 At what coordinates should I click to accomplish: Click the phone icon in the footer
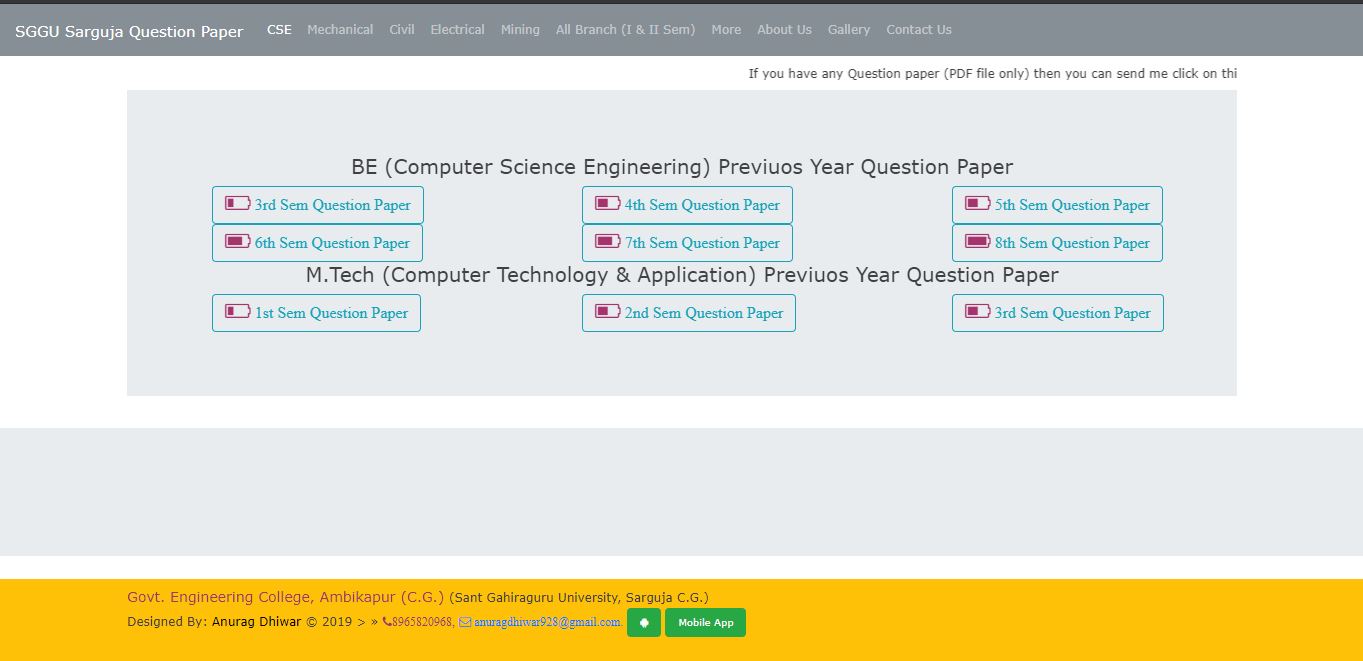387,622
